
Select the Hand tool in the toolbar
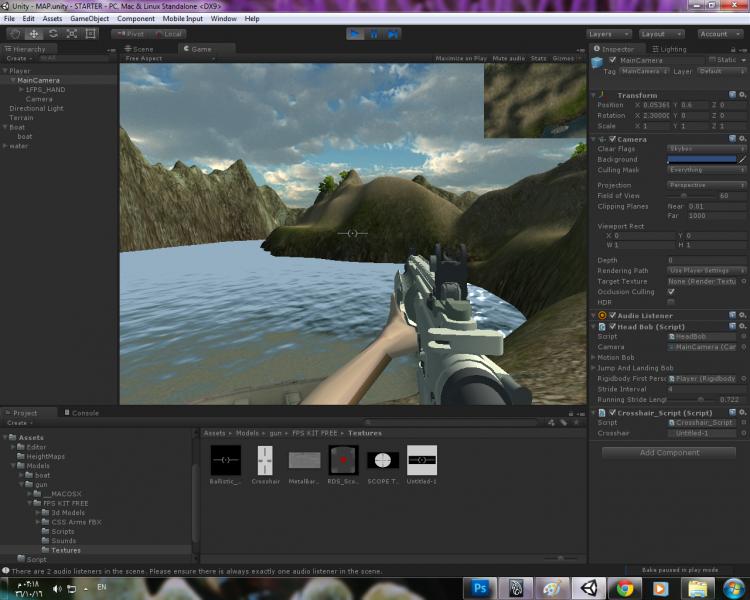coord(14,34)
